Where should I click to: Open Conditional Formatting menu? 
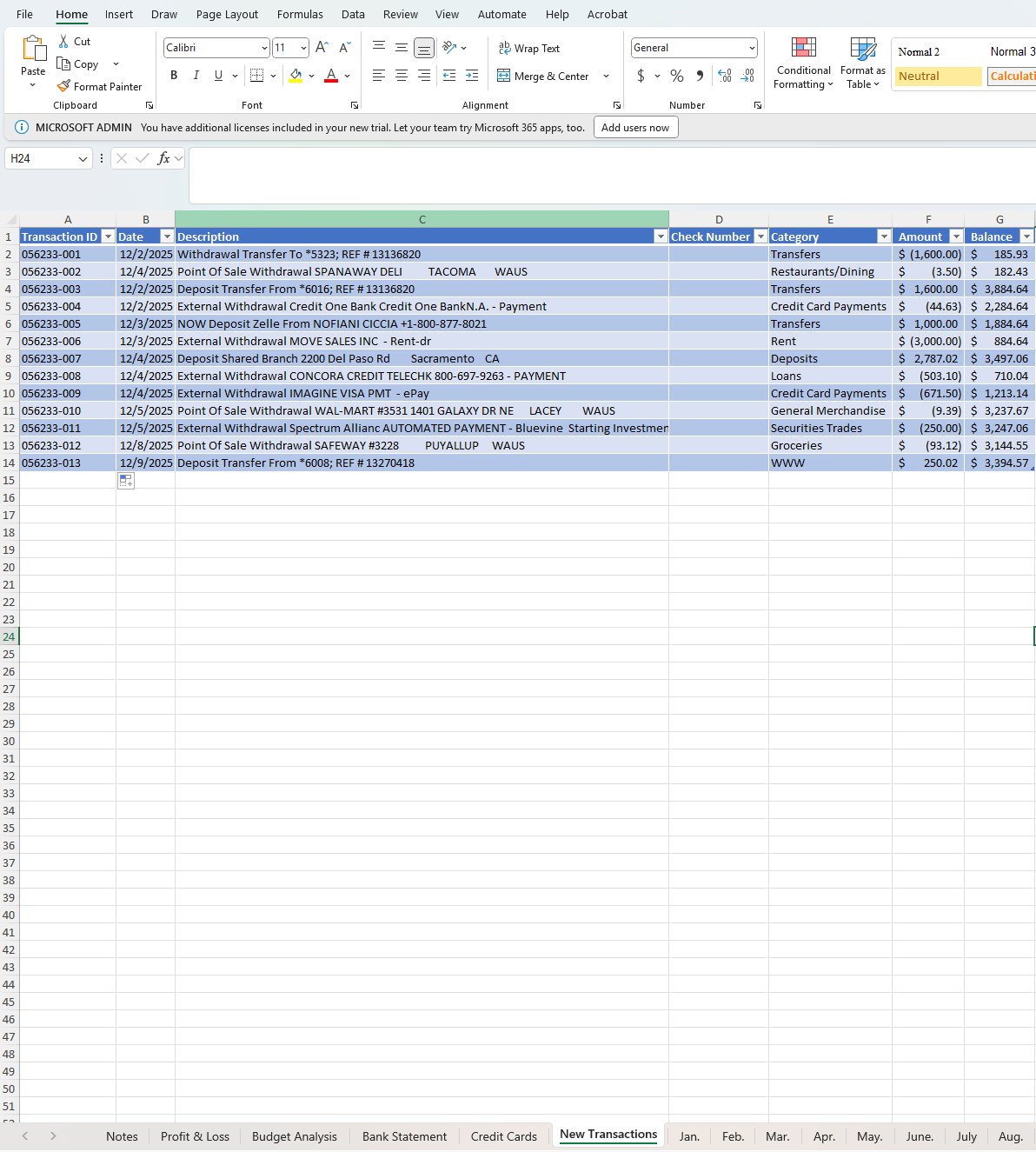coord(803,63)
